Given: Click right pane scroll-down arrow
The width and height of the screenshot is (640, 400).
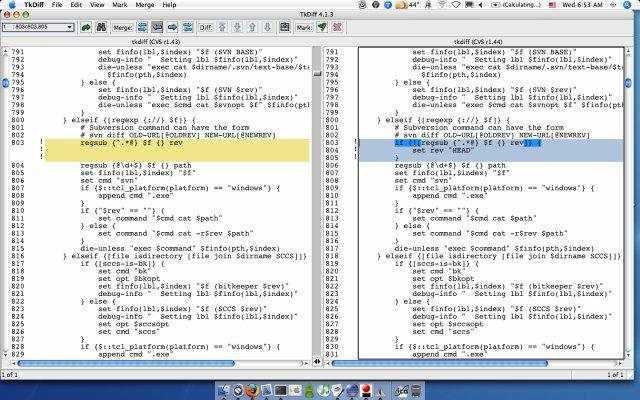Looking at the screenshot, I should 628,355.
